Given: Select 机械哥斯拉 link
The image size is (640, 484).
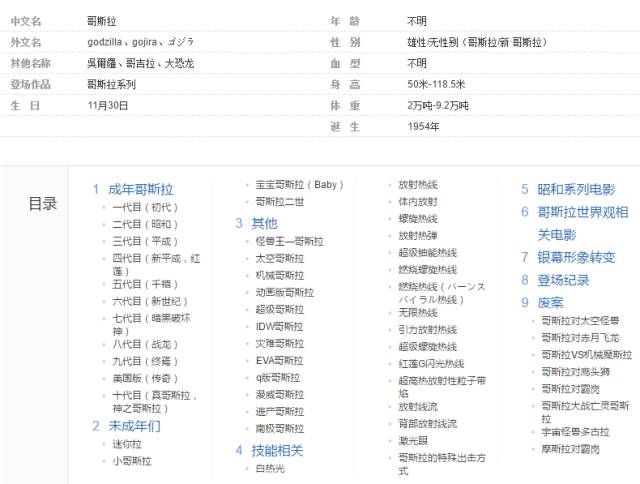Looking at the screenshot, I should coord(280,276).
